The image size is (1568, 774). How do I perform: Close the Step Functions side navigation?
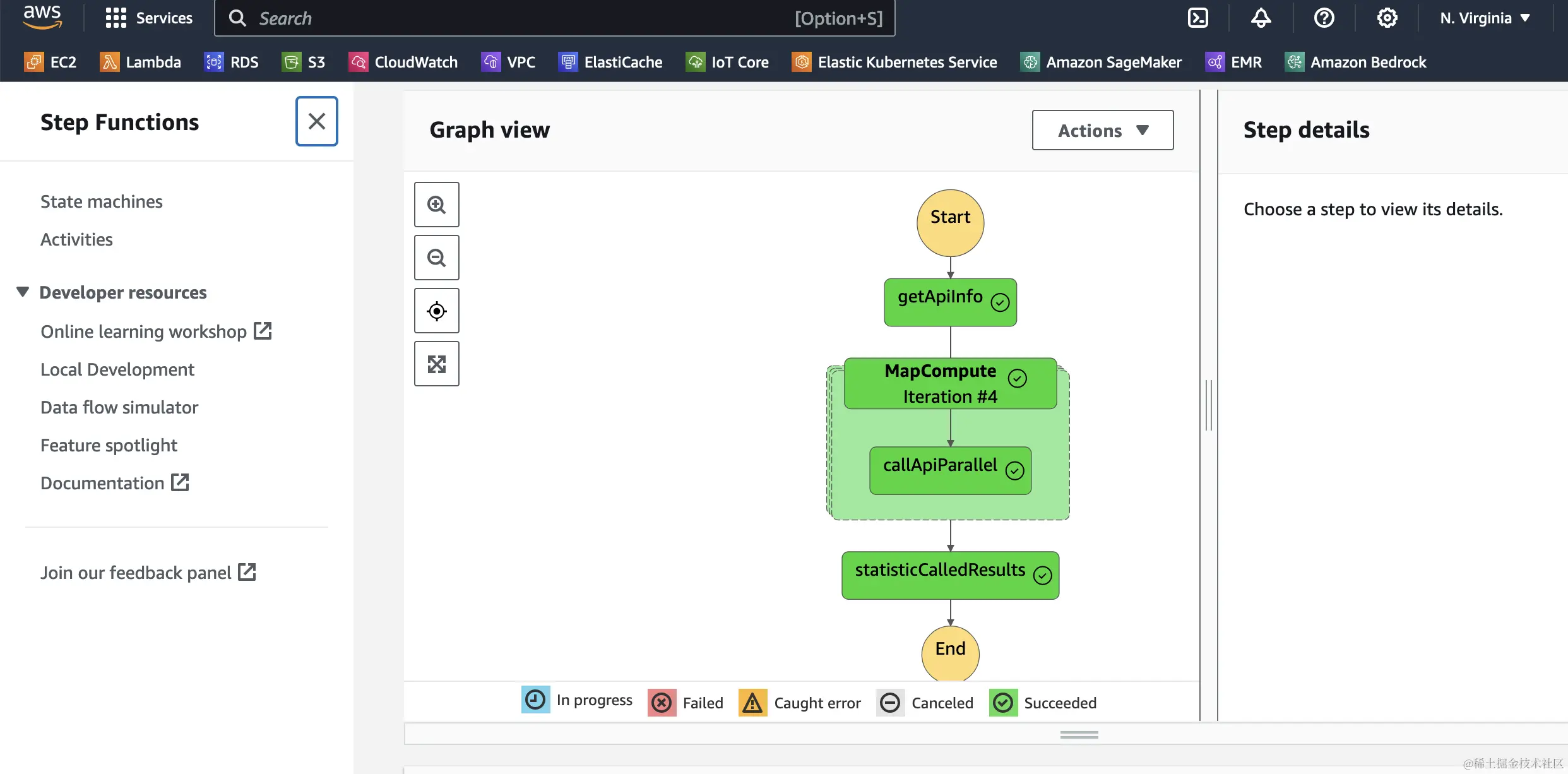click(317, 121)
